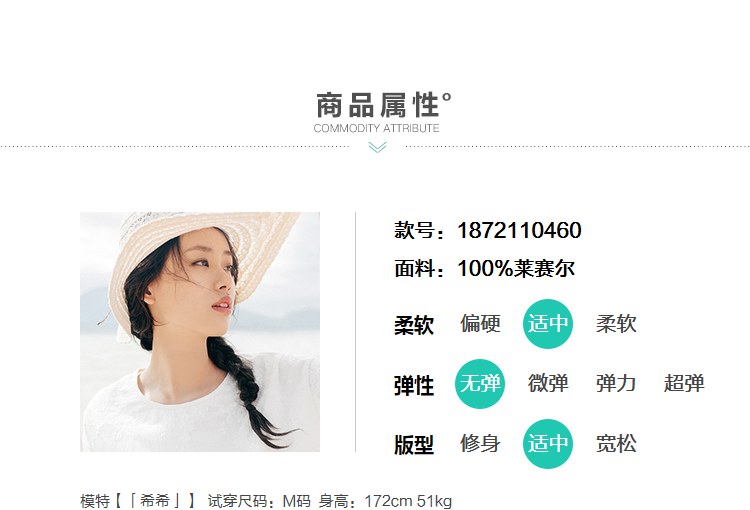Screen dimensions: 750x510
Task: Choose 弹力 elasticity option
Action: coord(616,384)
